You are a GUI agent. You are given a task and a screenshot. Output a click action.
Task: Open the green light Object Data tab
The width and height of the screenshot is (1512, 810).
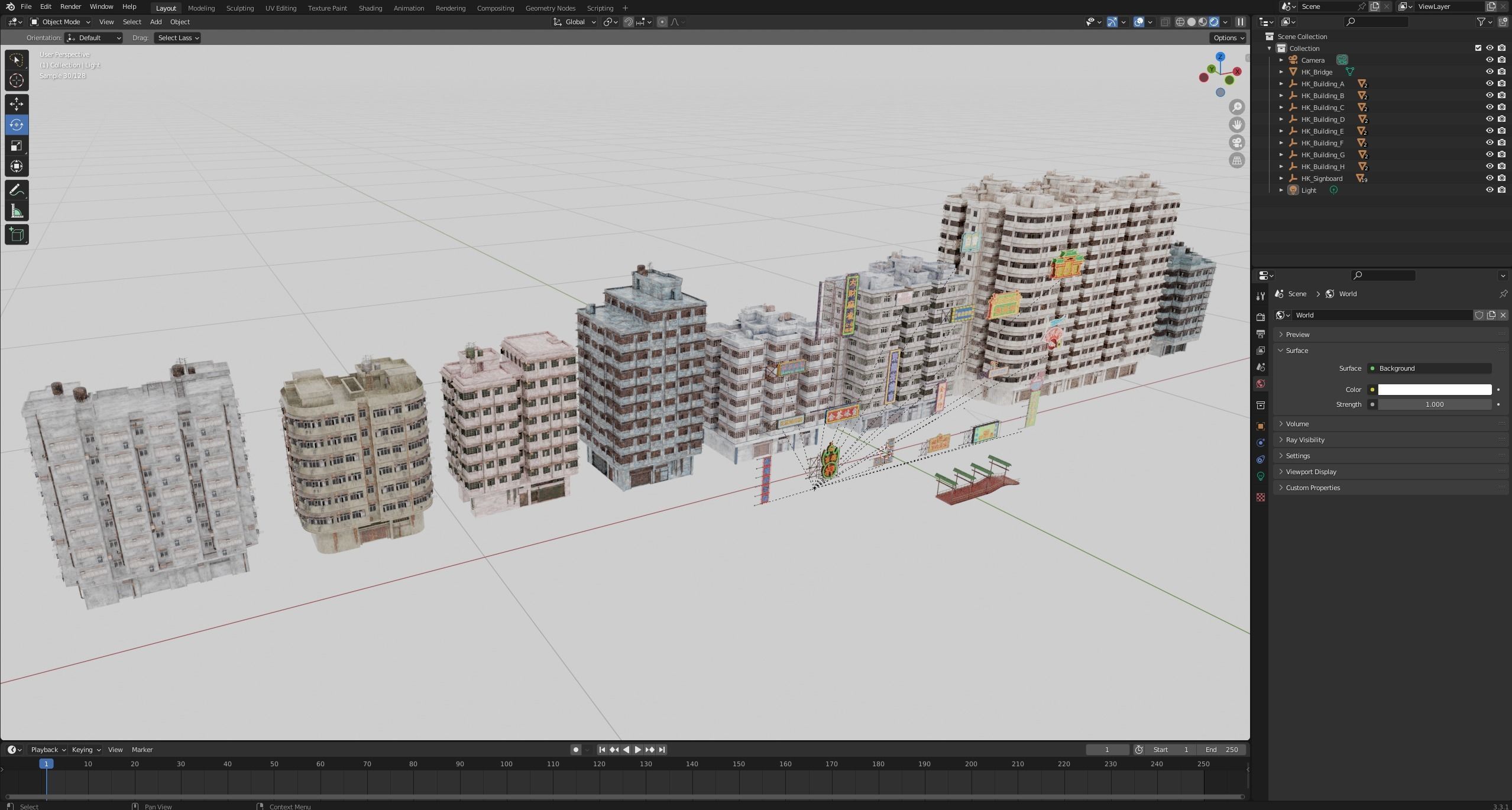[1260, 476]
